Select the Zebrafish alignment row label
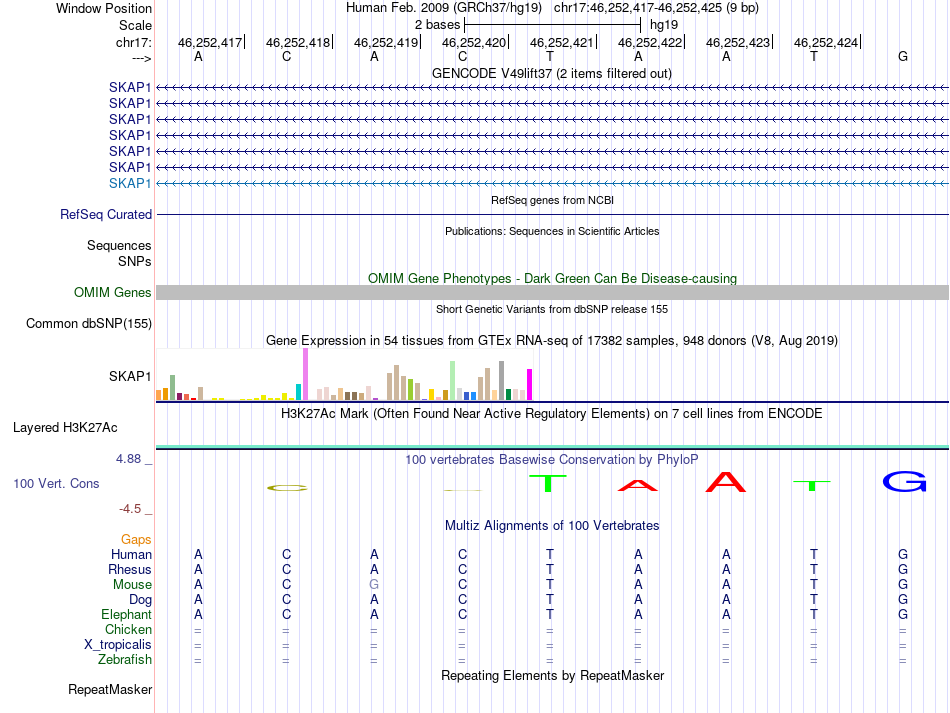The height and width of the screenshot is (713, 950). pyautogui.click(x=125, y=659)
